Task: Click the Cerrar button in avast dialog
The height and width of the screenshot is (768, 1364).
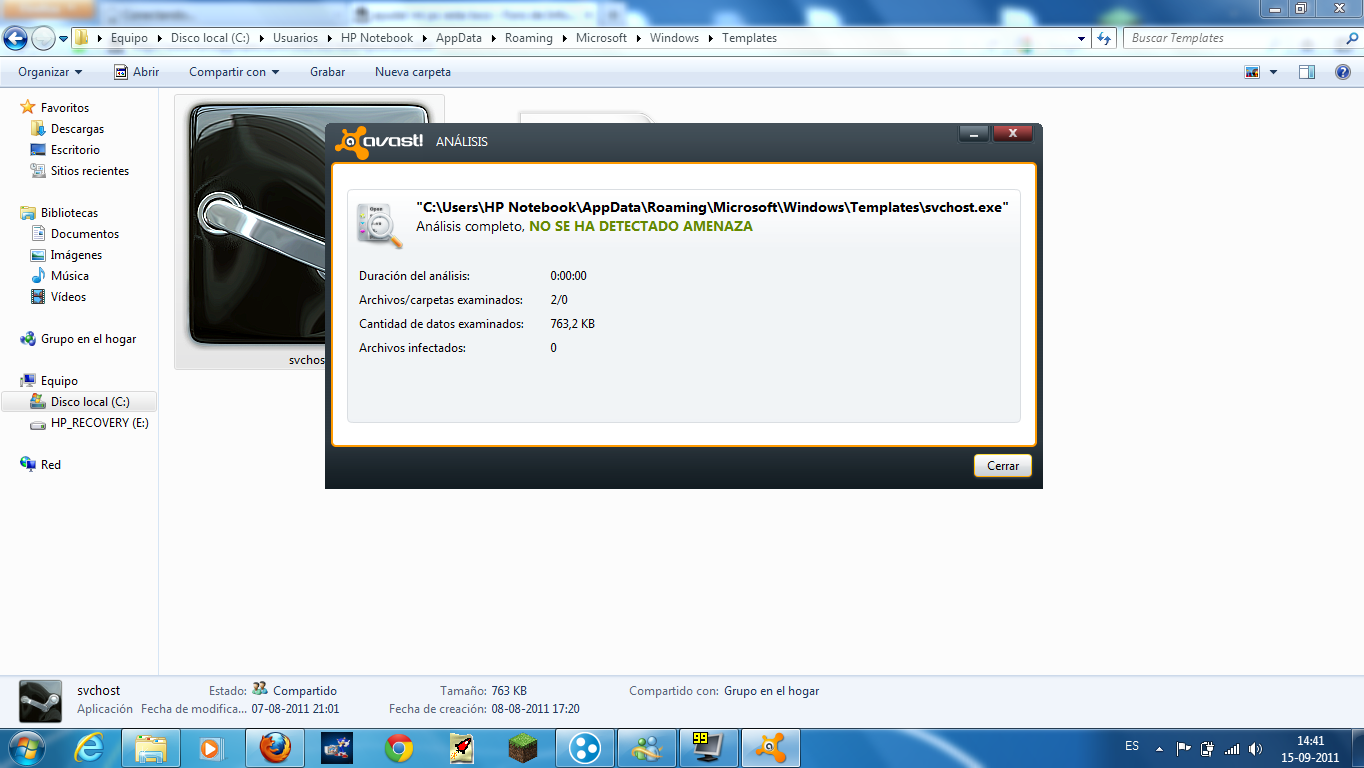Action: click(1003, 466)
